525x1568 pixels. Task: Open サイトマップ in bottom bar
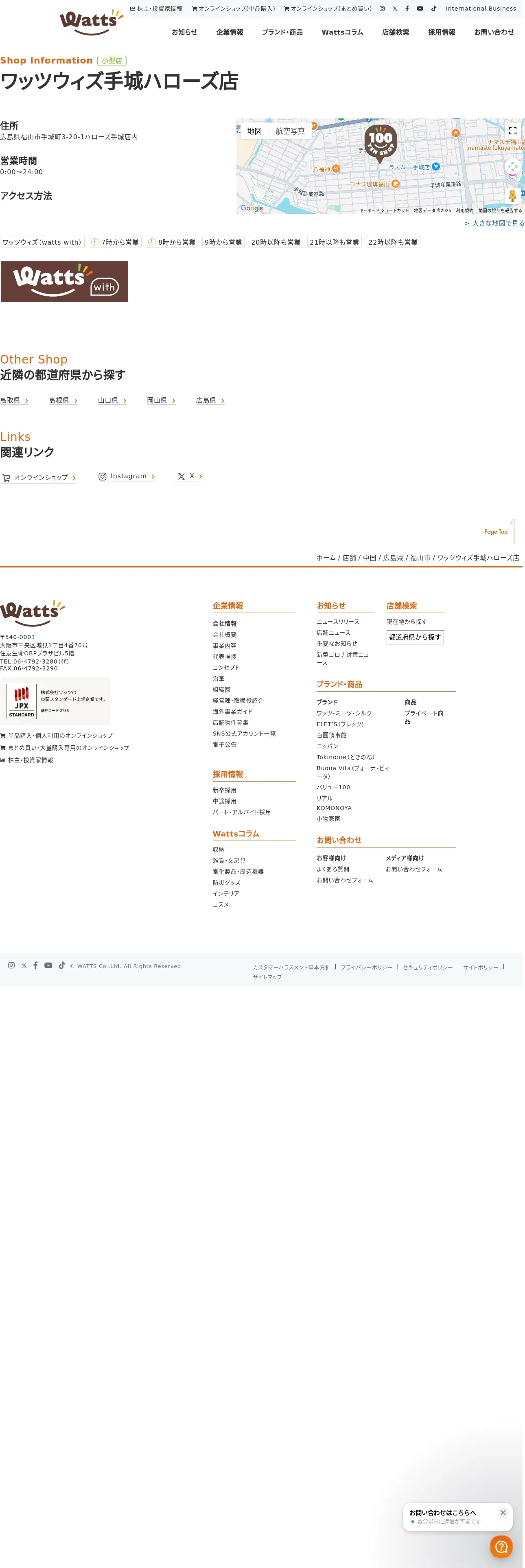[x=267, y=977]
